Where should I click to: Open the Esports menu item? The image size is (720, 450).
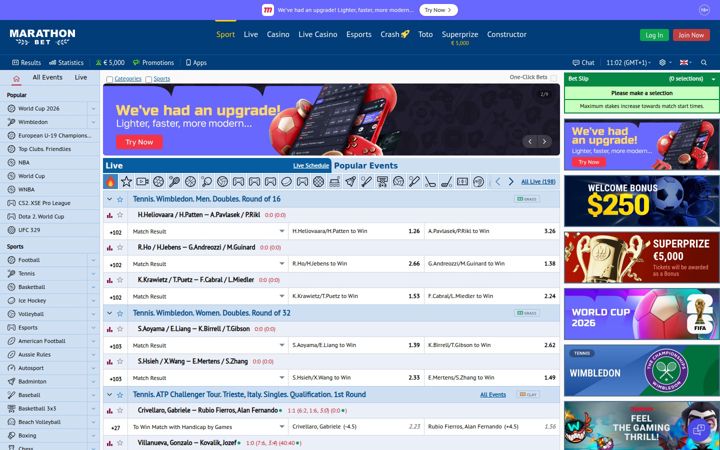pyautogui.click(x=359, y=34)
